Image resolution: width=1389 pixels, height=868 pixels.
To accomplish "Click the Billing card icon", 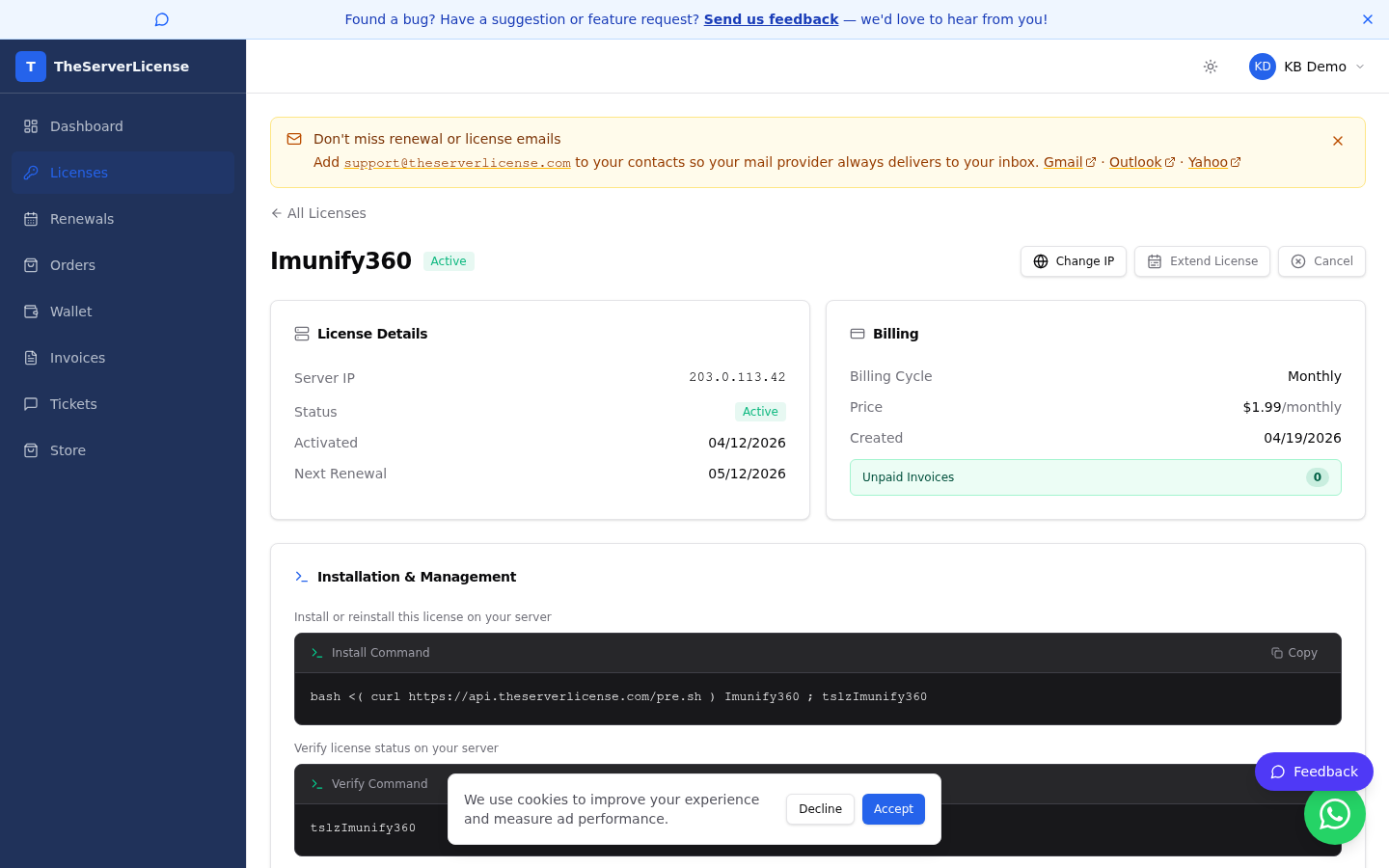I will click(858, 334).
